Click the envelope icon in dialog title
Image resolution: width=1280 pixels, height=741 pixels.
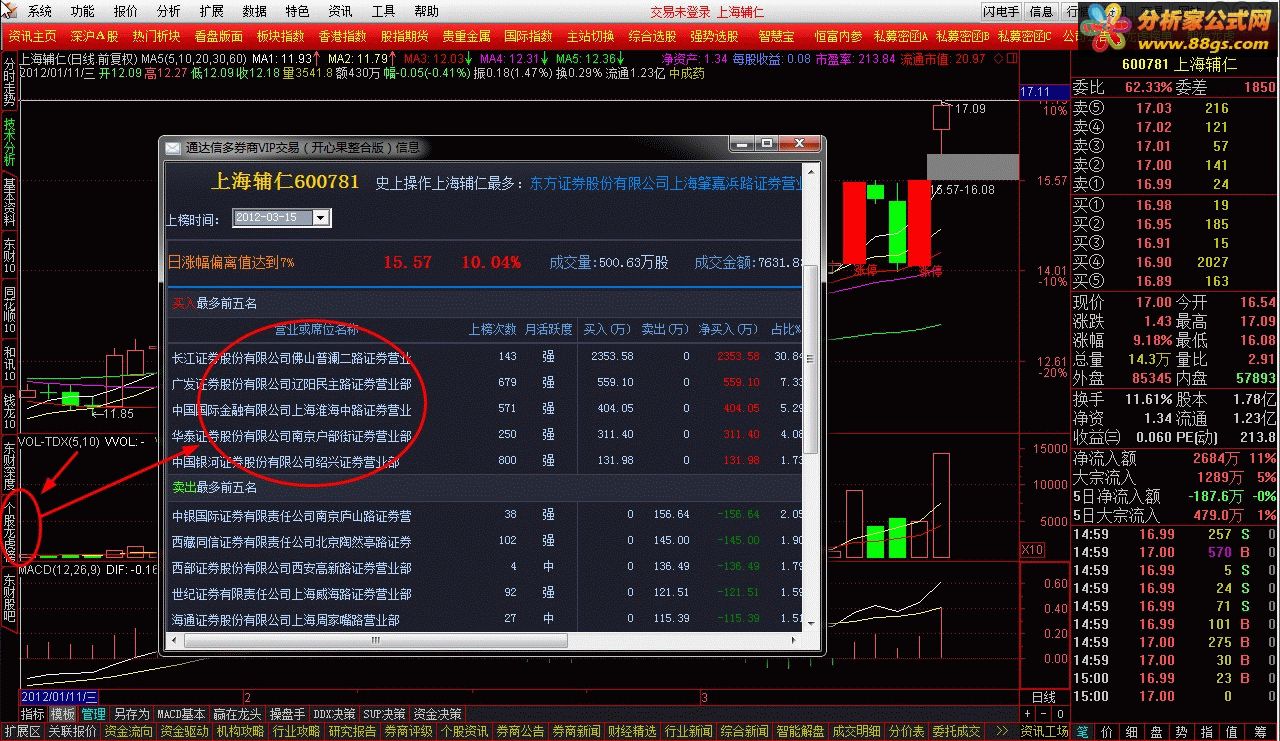click(x=174, y=147)
